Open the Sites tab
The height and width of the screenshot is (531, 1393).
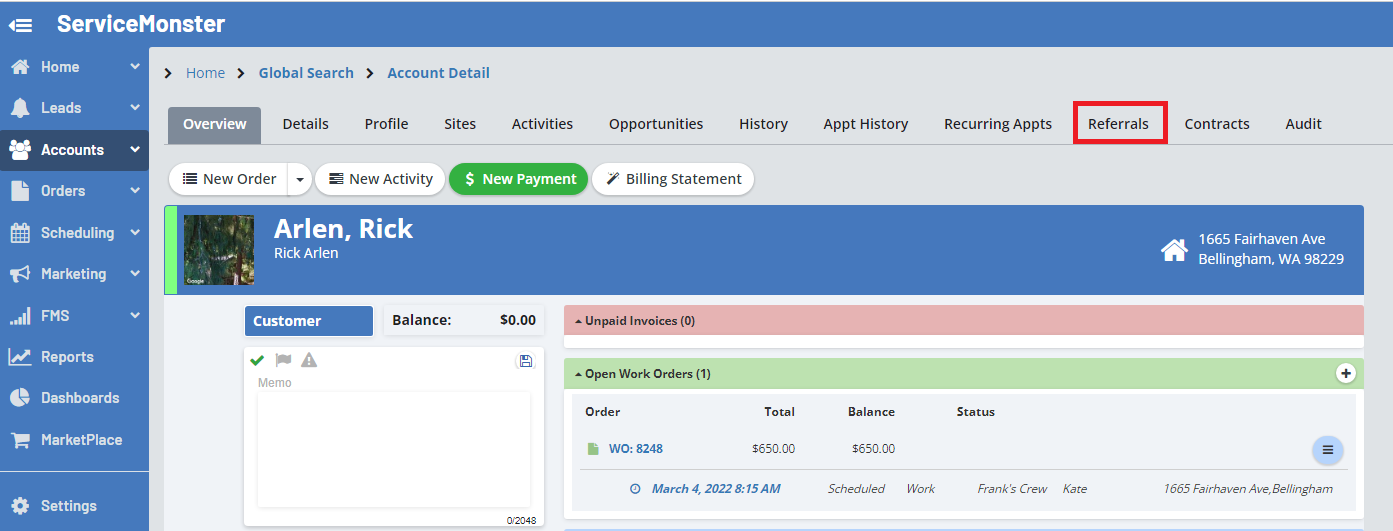point(460,125)
